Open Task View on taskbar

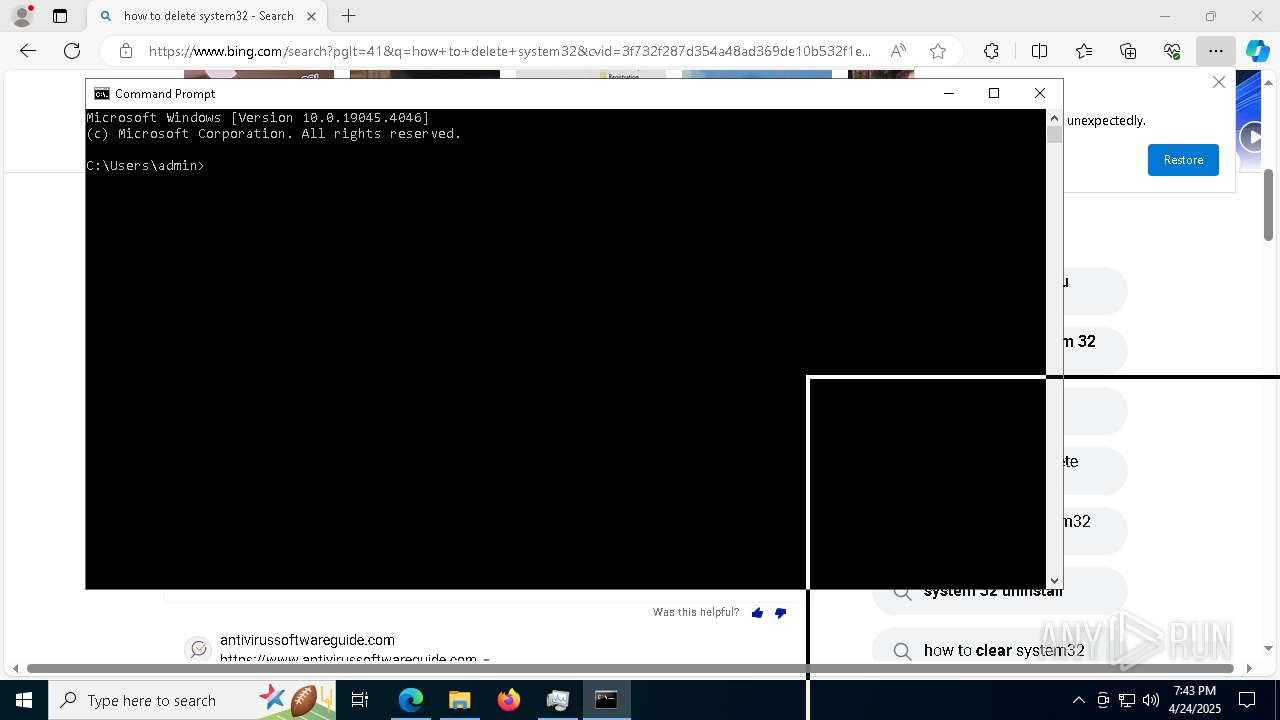pyautogui.click(x=360, y=700)
